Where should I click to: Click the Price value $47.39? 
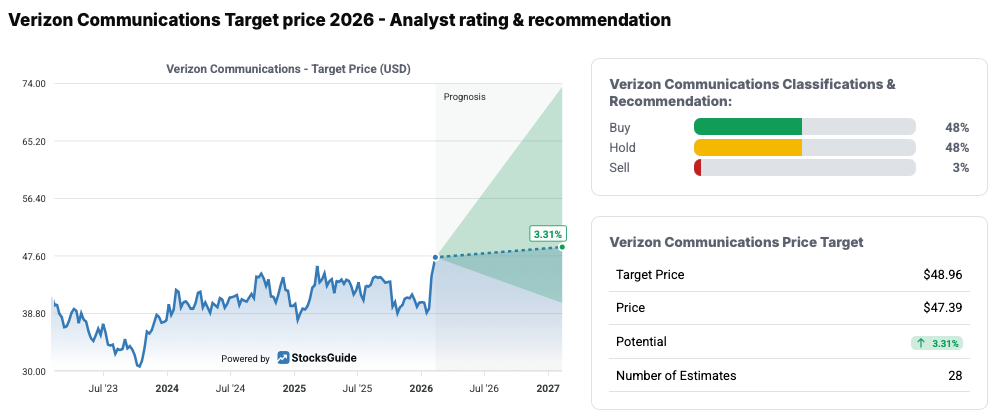(x=943, y=308)
